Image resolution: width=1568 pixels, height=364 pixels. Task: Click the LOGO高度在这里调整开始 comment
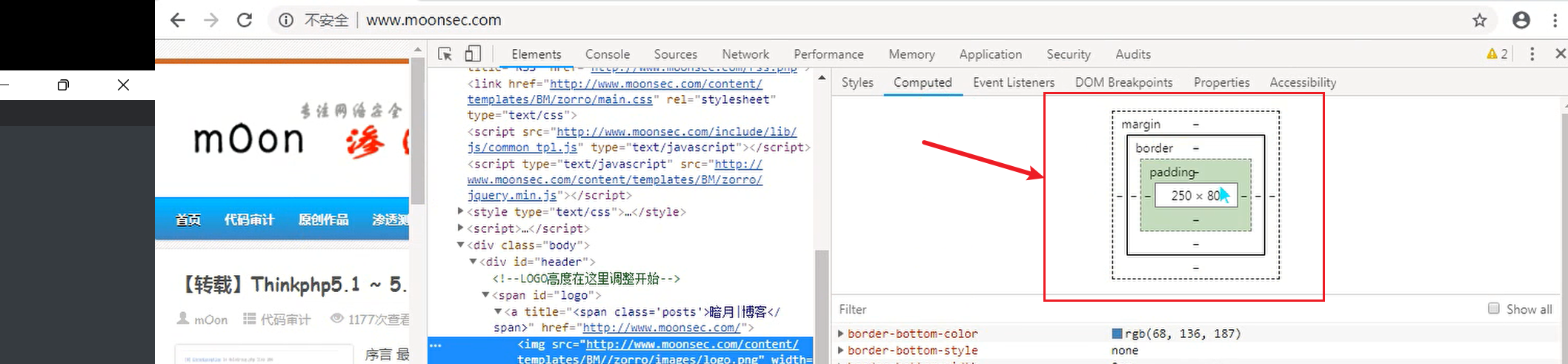coord(586,279)
